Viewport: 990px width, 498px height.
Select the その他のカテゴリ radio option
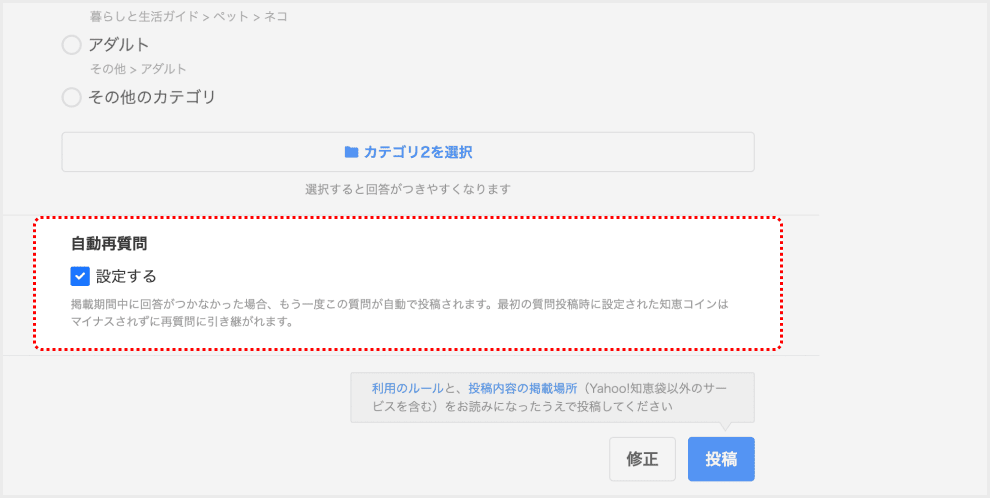(71, 98)
